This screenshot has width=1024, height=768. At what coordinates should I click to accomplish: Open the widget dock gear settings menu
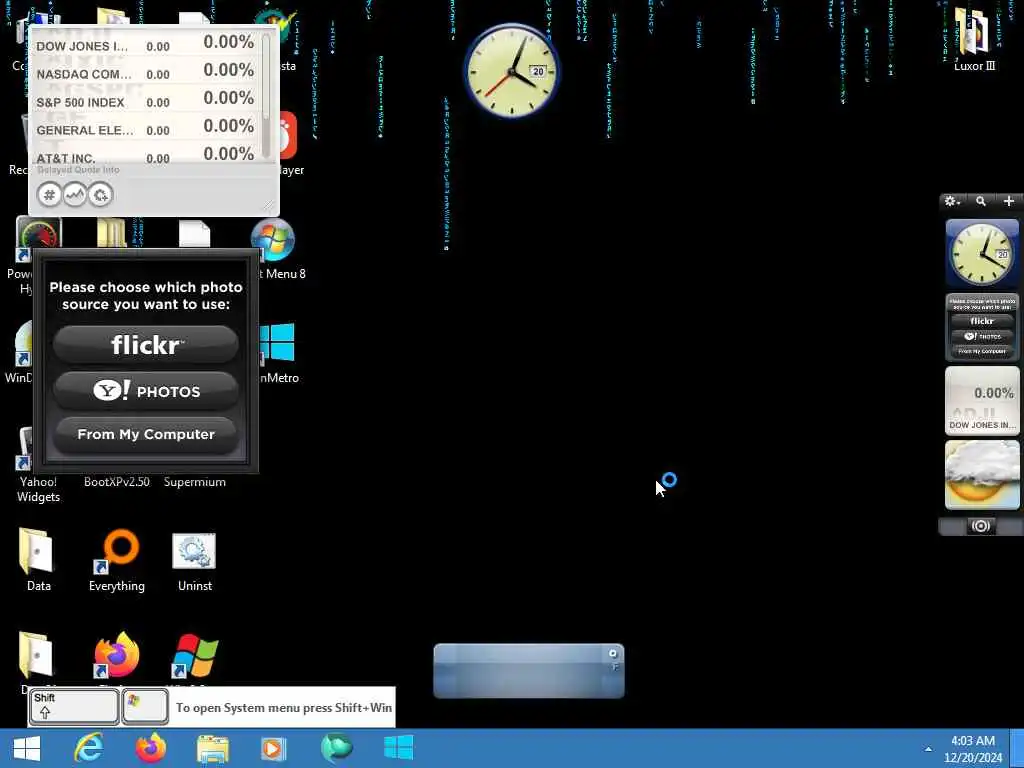(x=952, y=201)
